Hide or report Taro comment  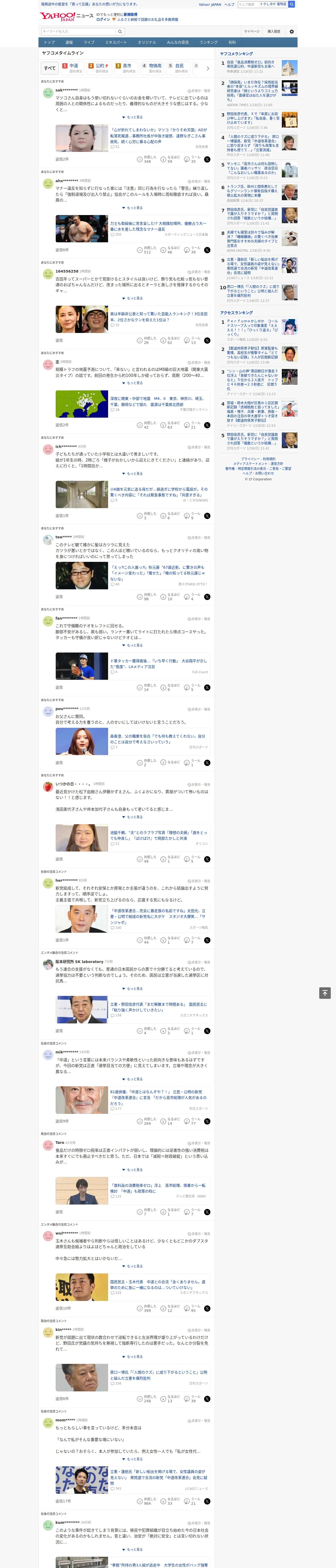click(199, 1143)
